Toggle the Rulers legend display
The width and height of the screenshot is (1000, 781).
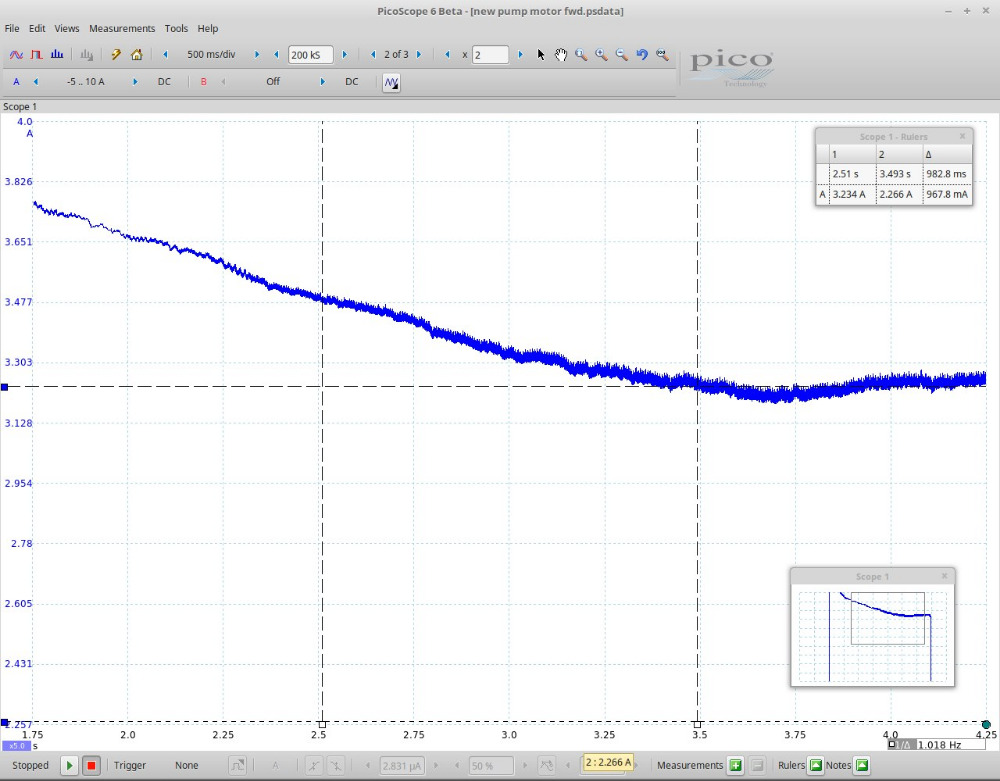(815, 766)
